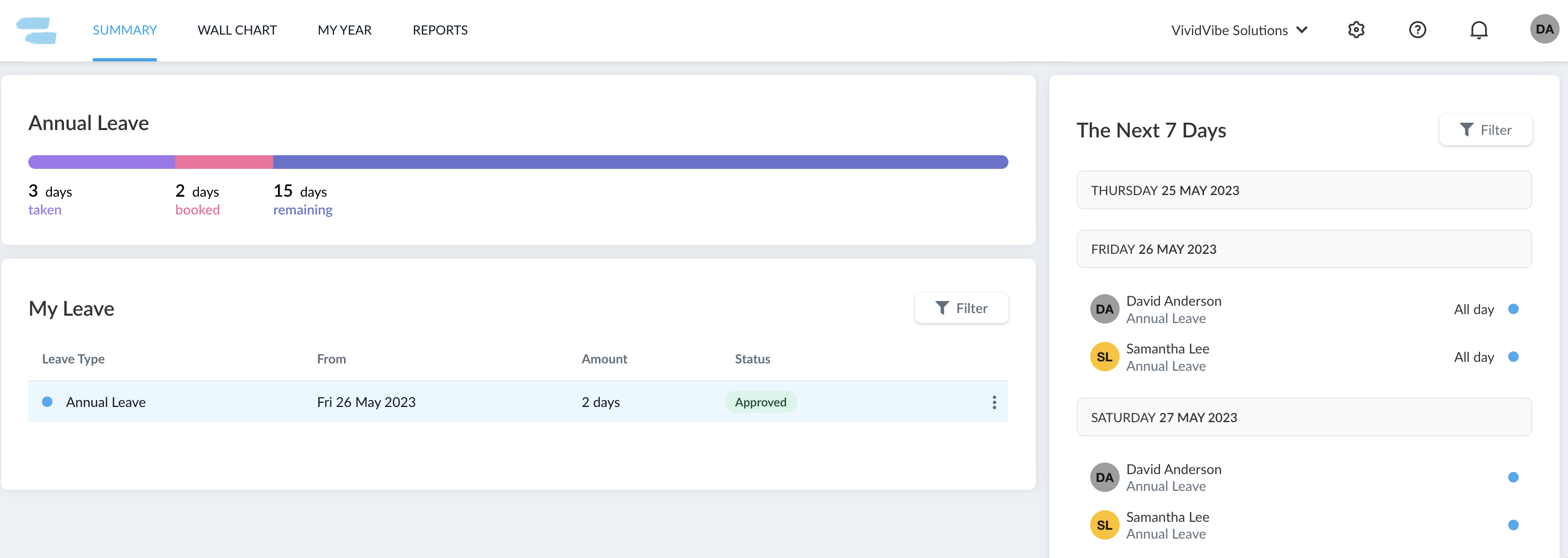Click David Anderson avatar under Friday 26 May
Screen dimensions: 1568x558
(1104, 309)
